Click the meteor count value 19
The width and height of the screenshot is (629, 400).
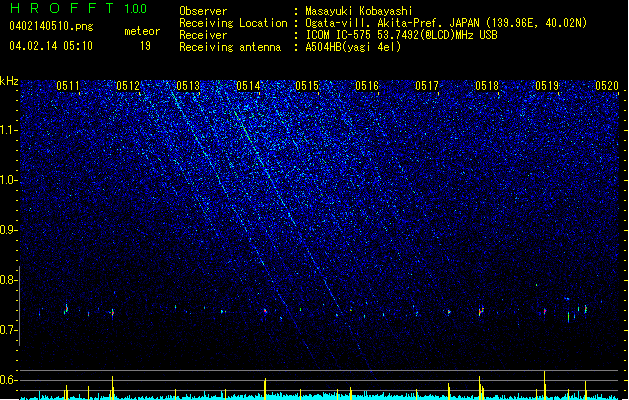[145, 46]
